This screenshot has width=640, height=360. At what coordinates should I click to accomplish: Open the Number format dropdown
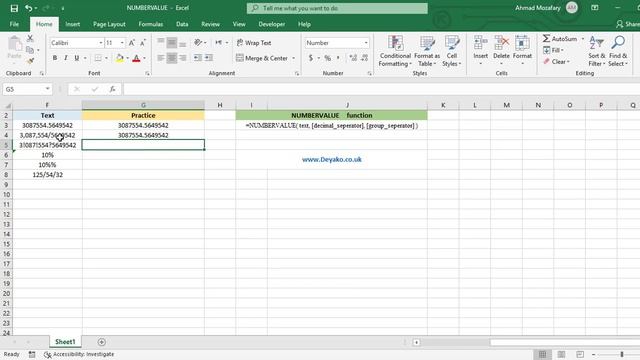366,43
